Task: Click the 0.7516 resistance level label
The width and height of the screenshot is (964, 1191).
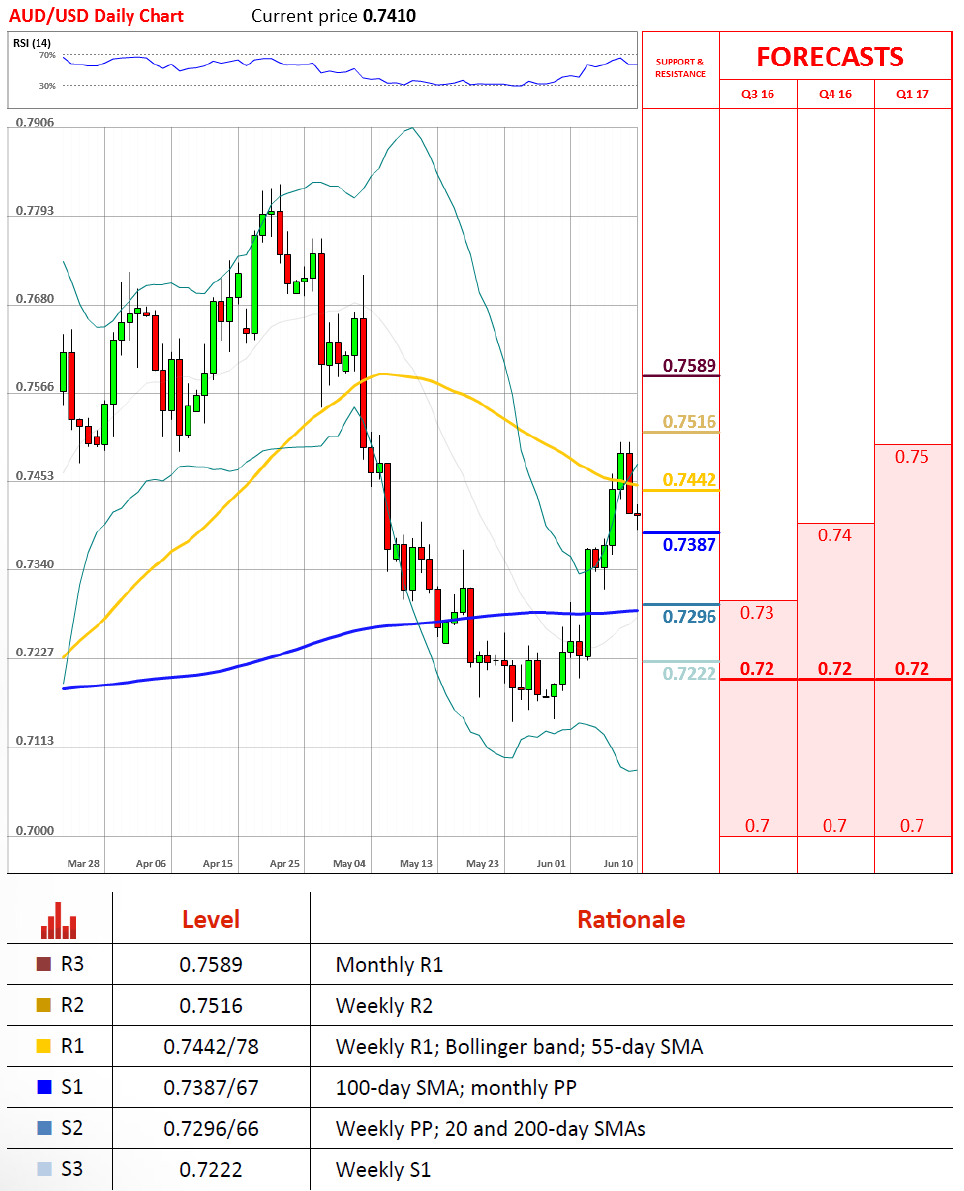Action: tap(689, 422)
